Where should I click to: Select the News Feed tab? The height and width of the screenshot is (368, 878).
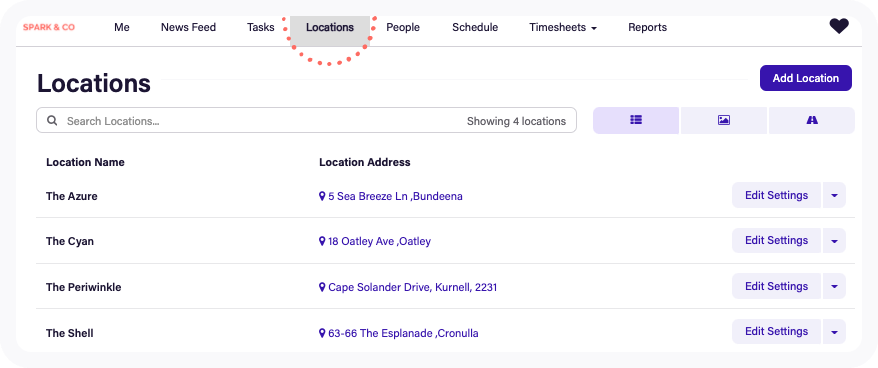pyautogui.click(x=188, y=27)
